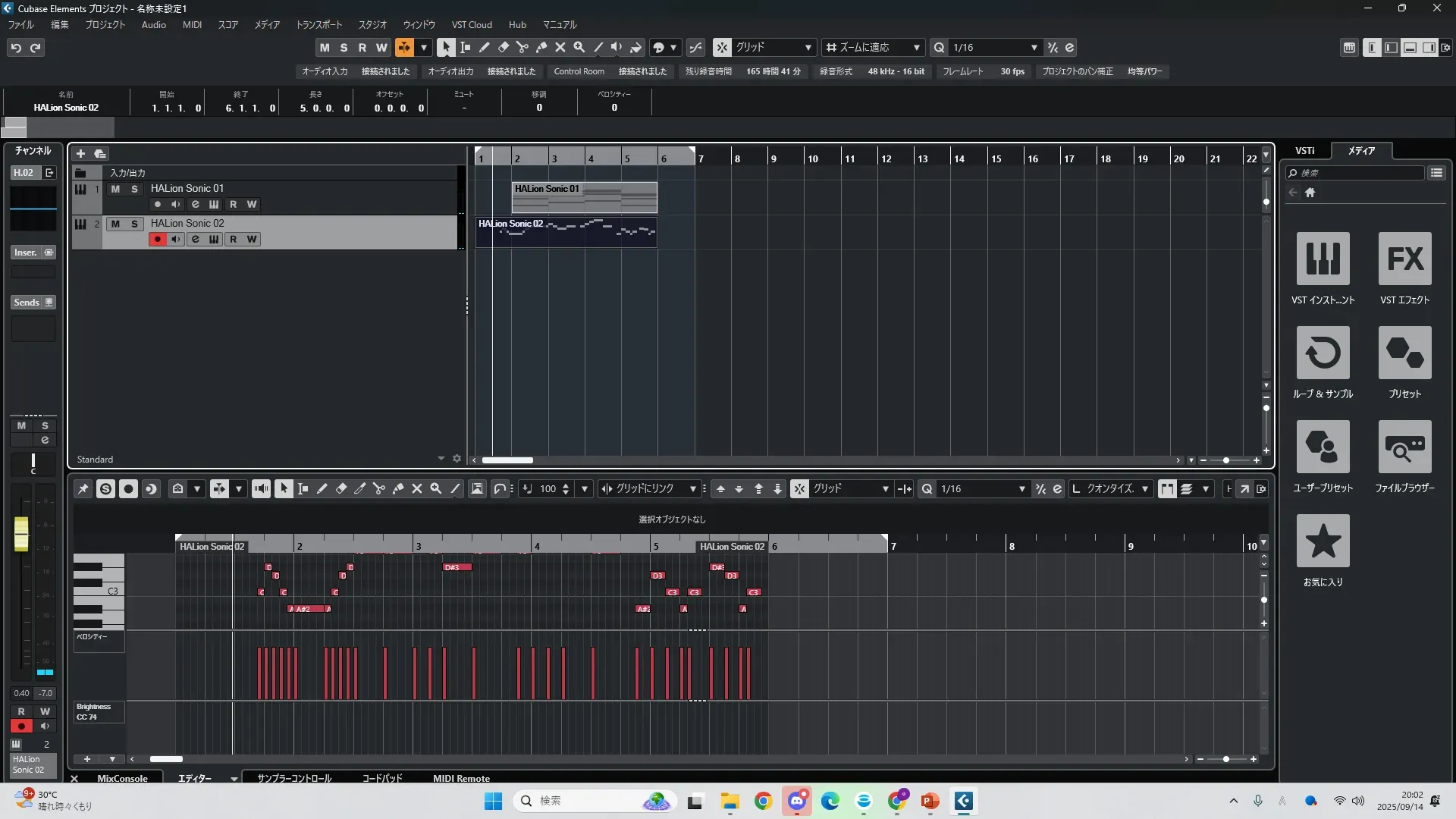1456x819 pixels.
Task: Open the トランスポート menu
Action: [318, 24]
